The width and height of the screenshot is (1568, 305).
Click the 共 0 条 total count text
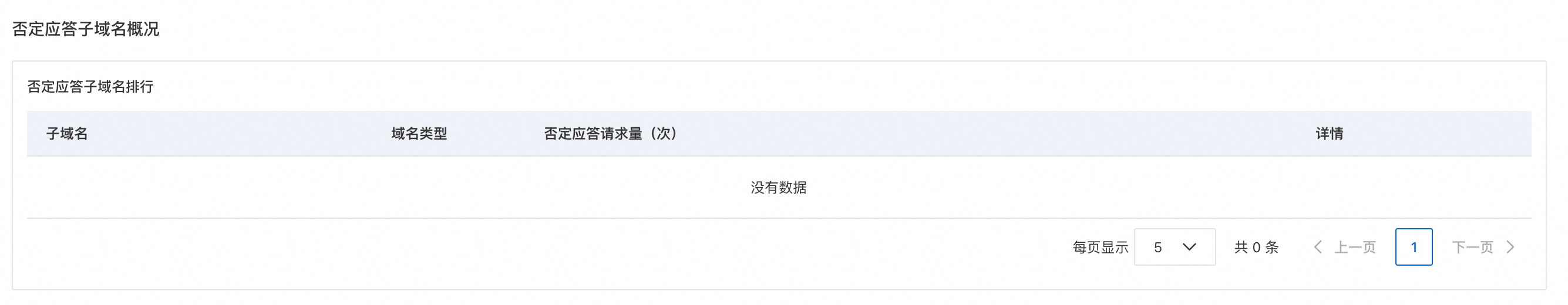[x=1256, y=248]
